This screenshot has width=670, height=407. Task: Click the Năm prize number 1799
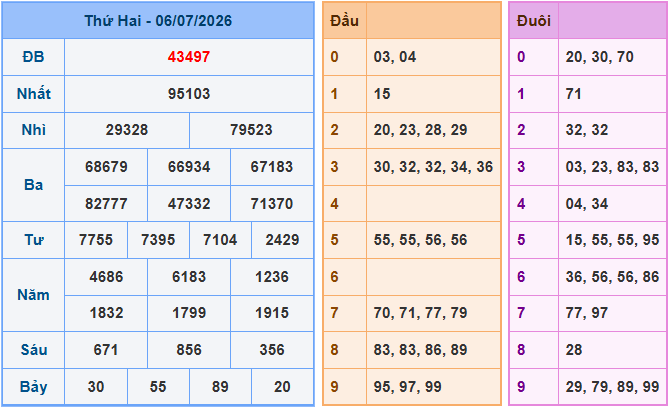(189, 313)
